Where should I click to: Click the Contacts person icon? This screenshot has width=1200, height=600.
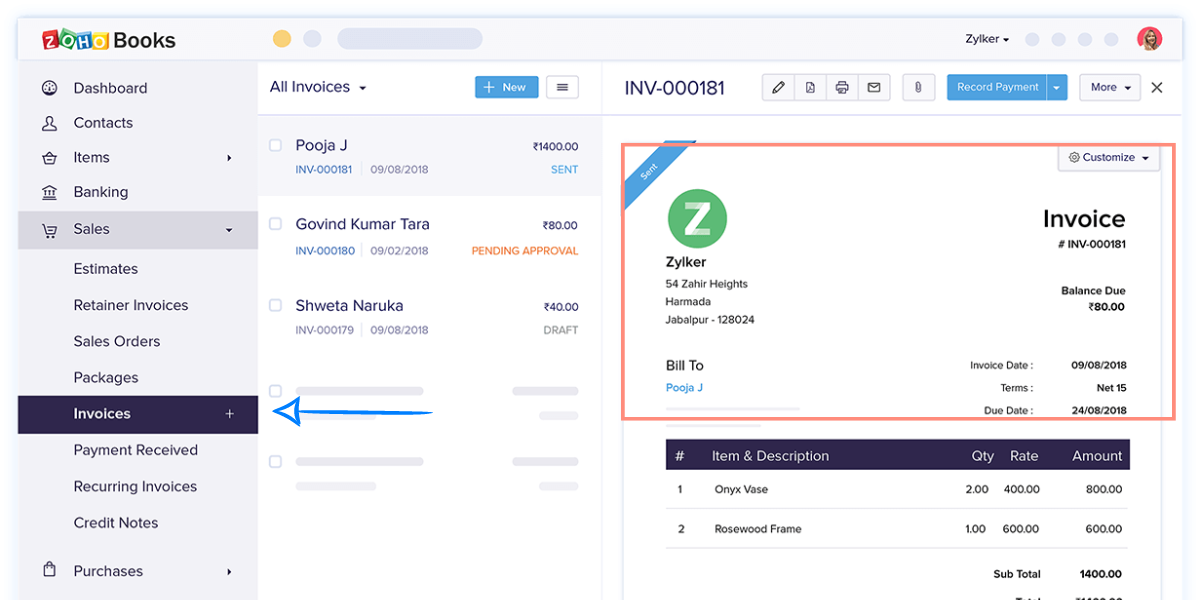49,123
